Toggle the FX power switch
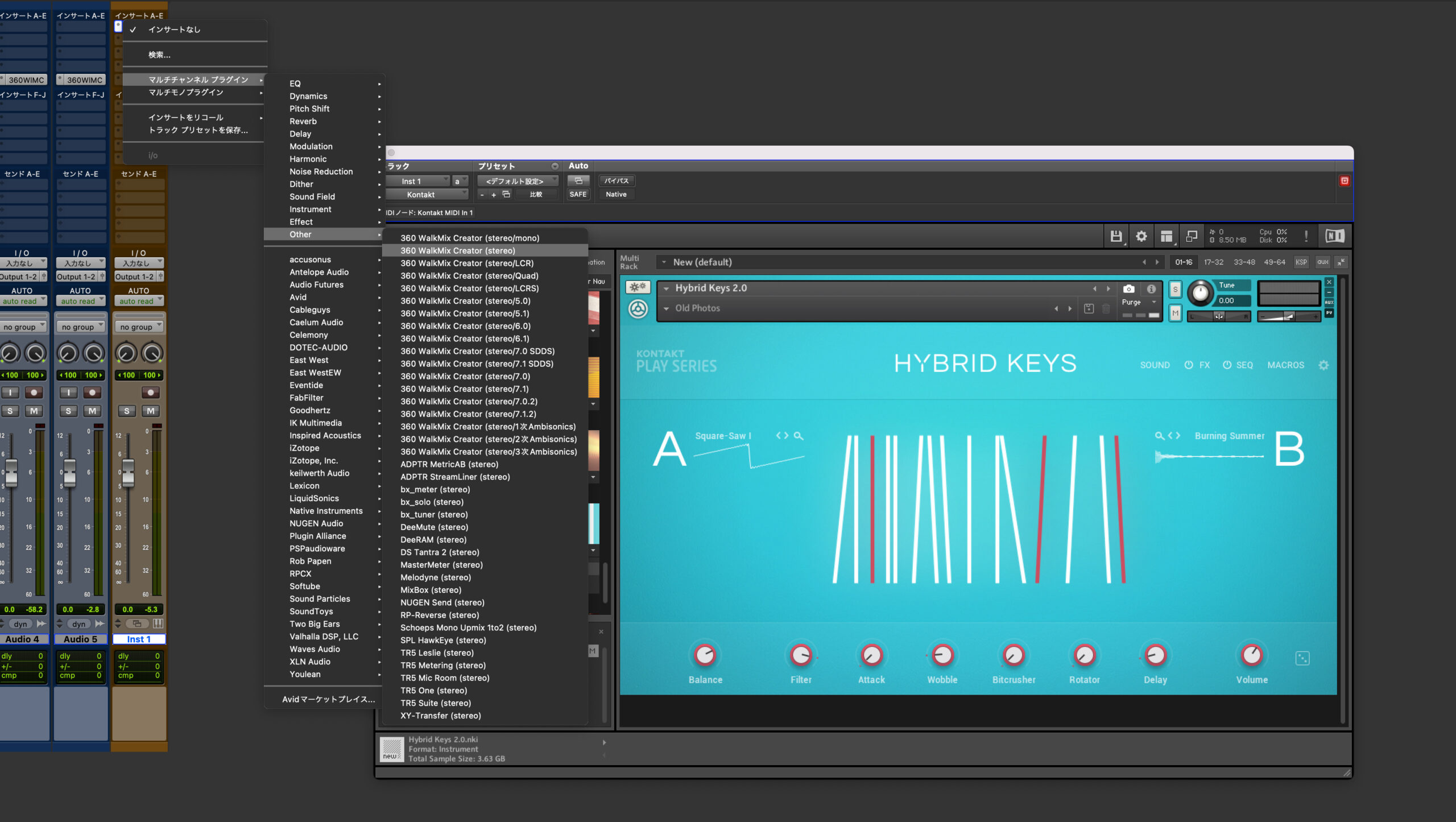1456x822 pixels. click(1188, 365)
